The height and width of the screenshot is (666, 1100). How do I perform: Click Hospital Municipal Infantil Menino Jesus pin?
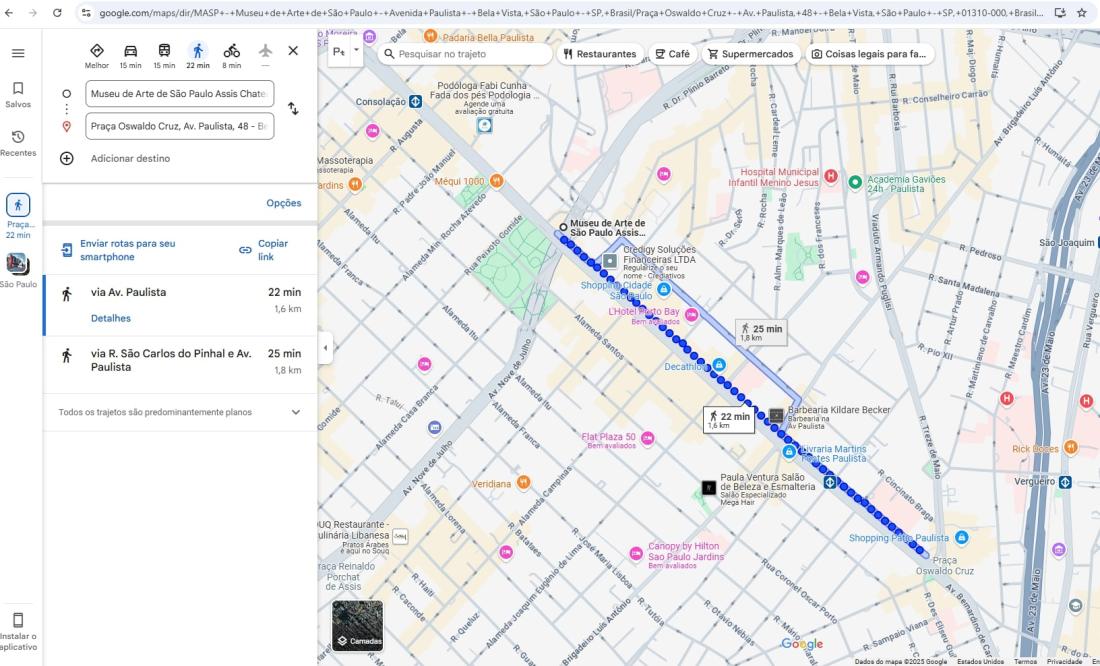[831, 176]
